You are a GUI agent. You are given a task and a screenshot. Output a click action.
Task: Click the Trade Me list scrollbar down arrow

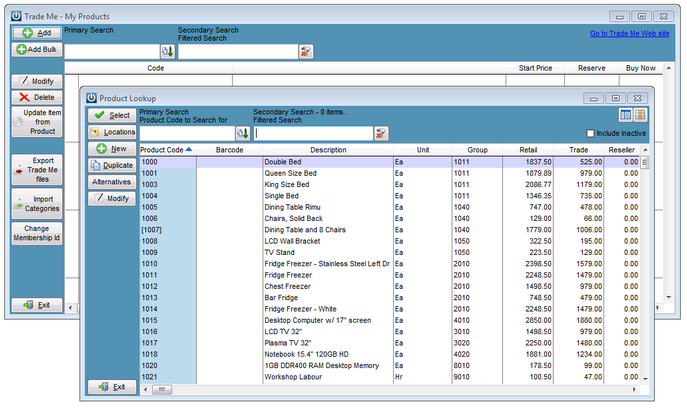click(669, 297)
